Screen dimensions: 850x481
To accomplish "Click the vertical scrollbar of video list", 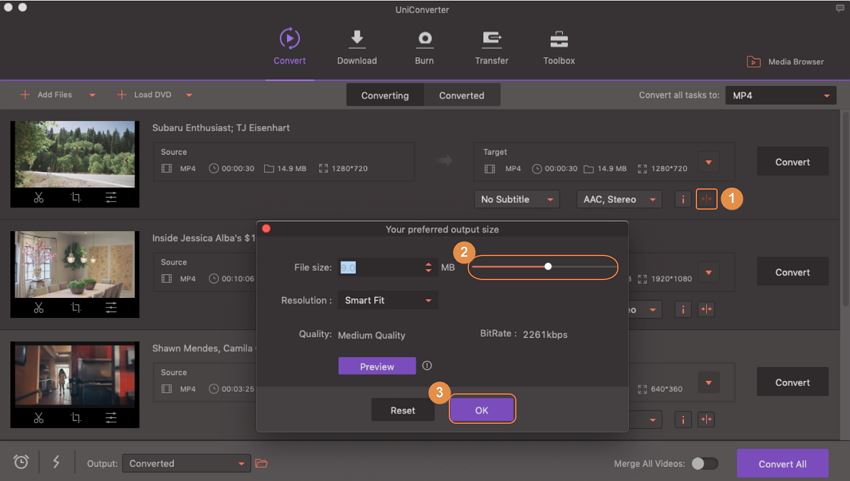I will click(x=845, y=211).
